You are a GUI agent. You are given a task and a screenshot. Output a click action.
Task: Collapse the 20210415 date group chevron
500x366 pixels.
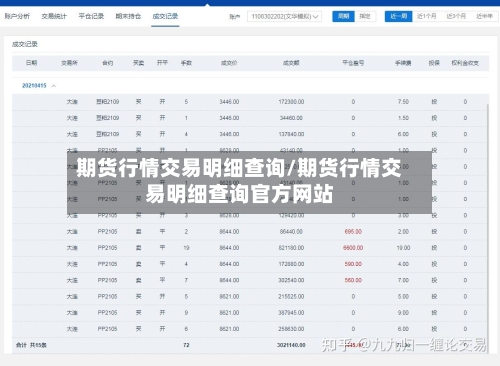click(54, 86)
